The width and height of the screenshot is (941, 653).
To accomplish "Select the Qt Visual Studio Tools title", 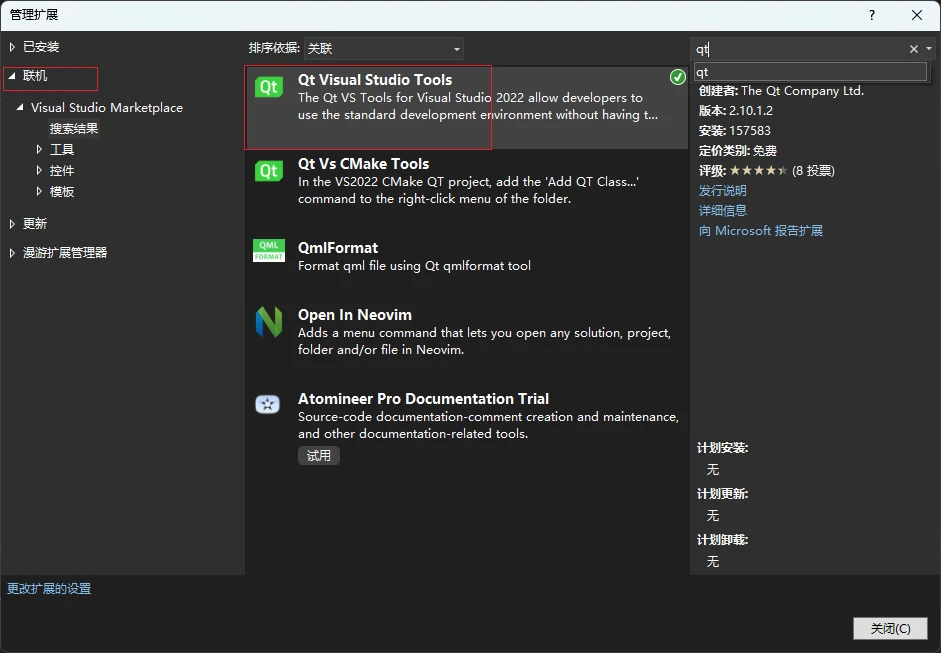I will (375, 80).
